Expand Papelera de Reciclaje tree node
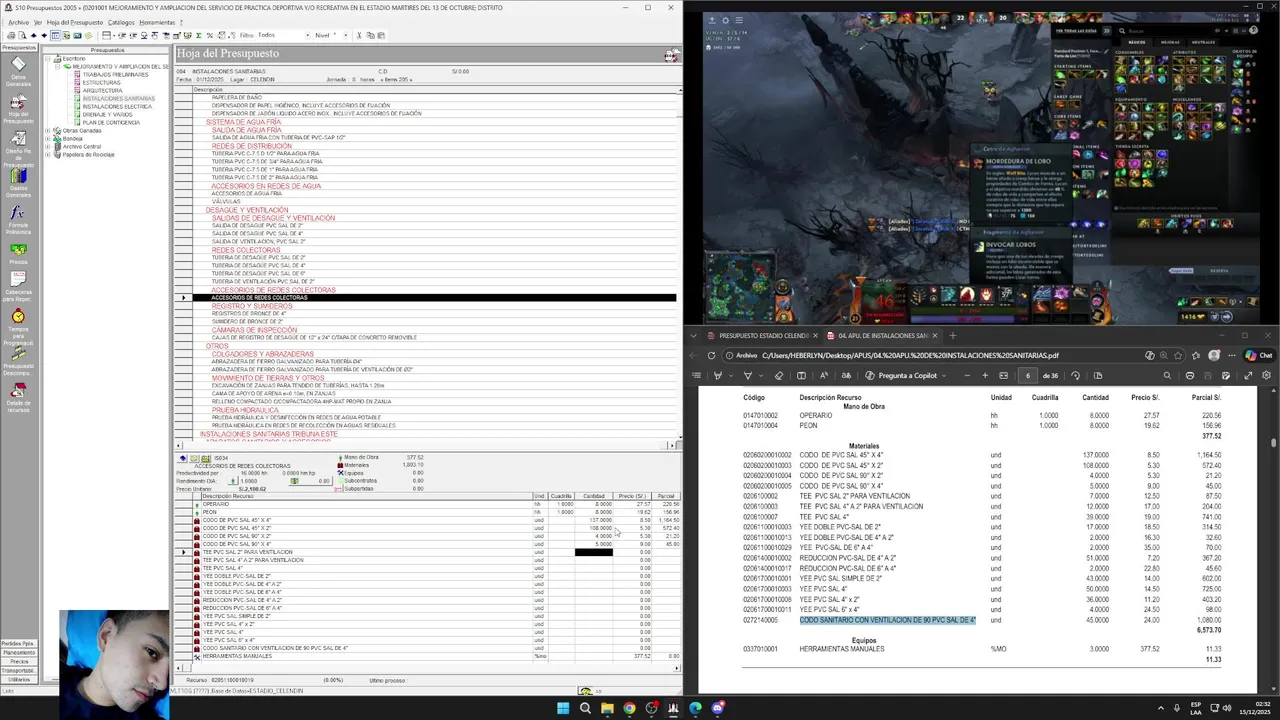This screenshot has width=1280, height=720. pos(48,154)
